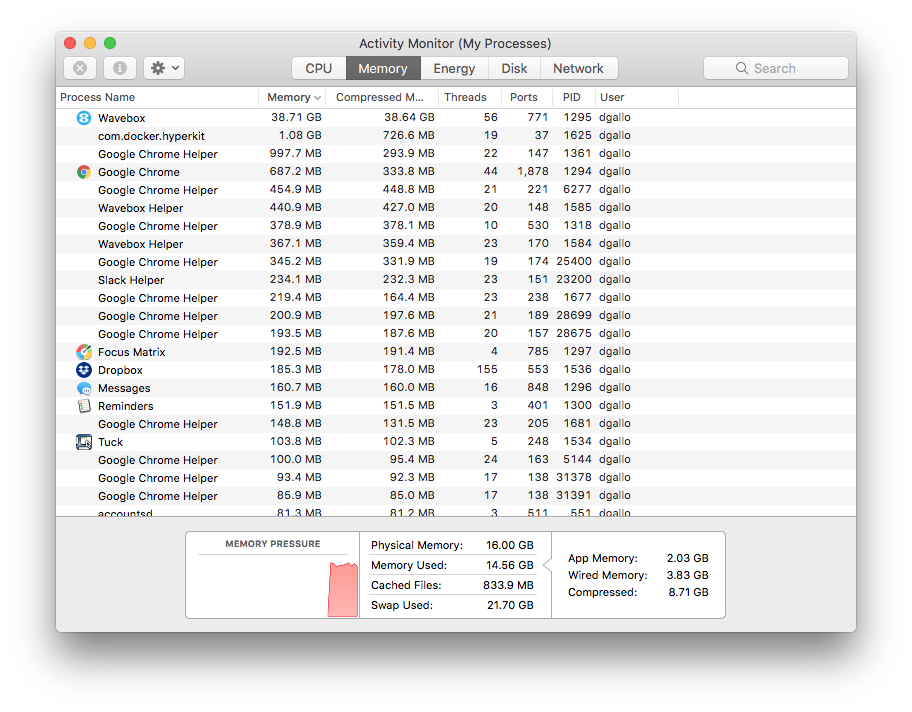Switch to the Disk tab
This screenshot has height=712, width=912.
(x=514, y=68)
